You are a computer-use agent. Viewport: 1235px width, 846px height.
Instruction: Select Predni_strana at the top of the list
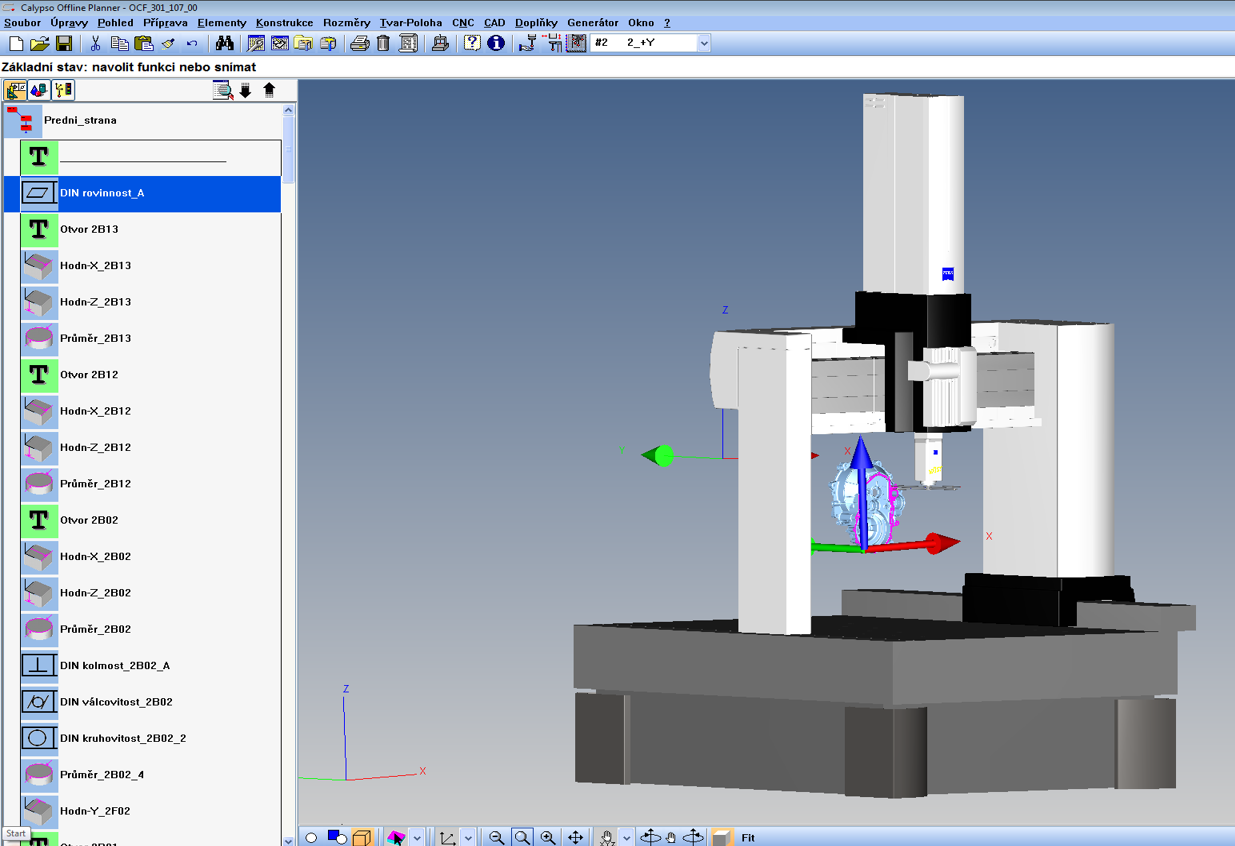[x=80, y=120]
